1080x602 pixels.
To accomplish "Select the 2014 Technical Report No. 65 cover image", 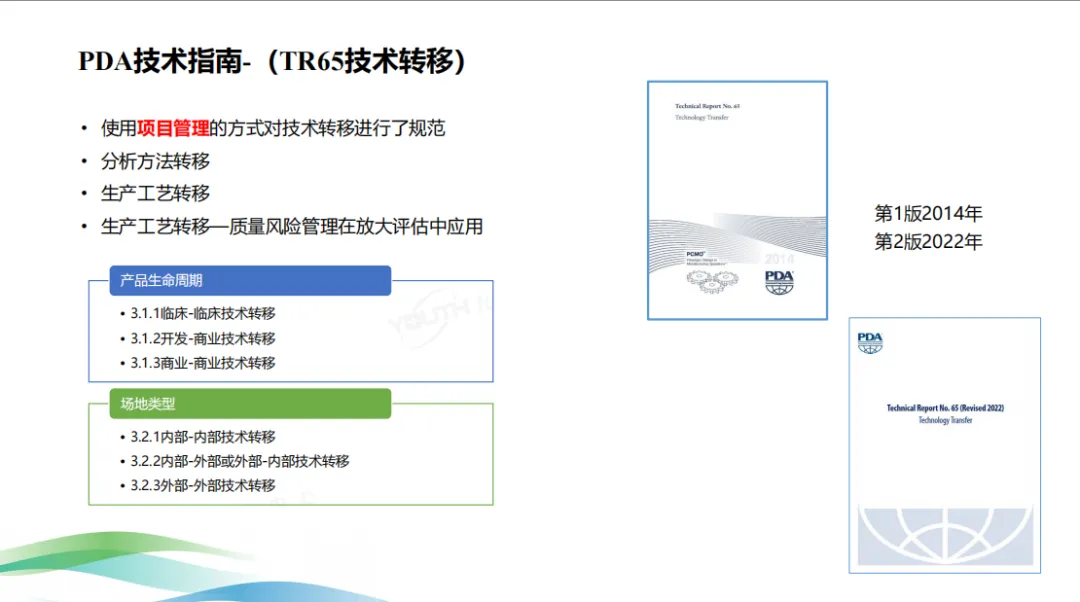I will coord(737,200).
